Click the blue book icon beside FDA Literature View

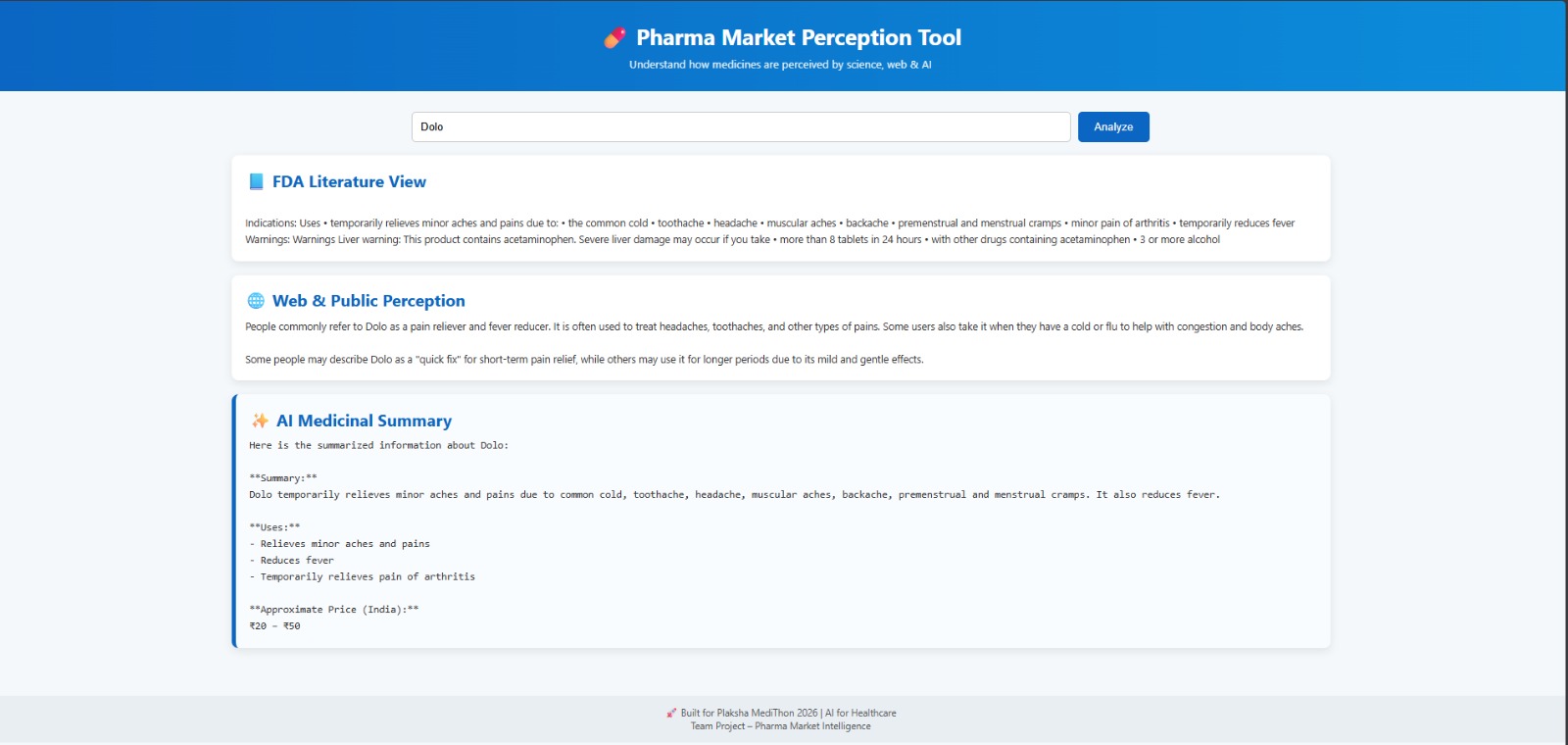coord(256,181)
